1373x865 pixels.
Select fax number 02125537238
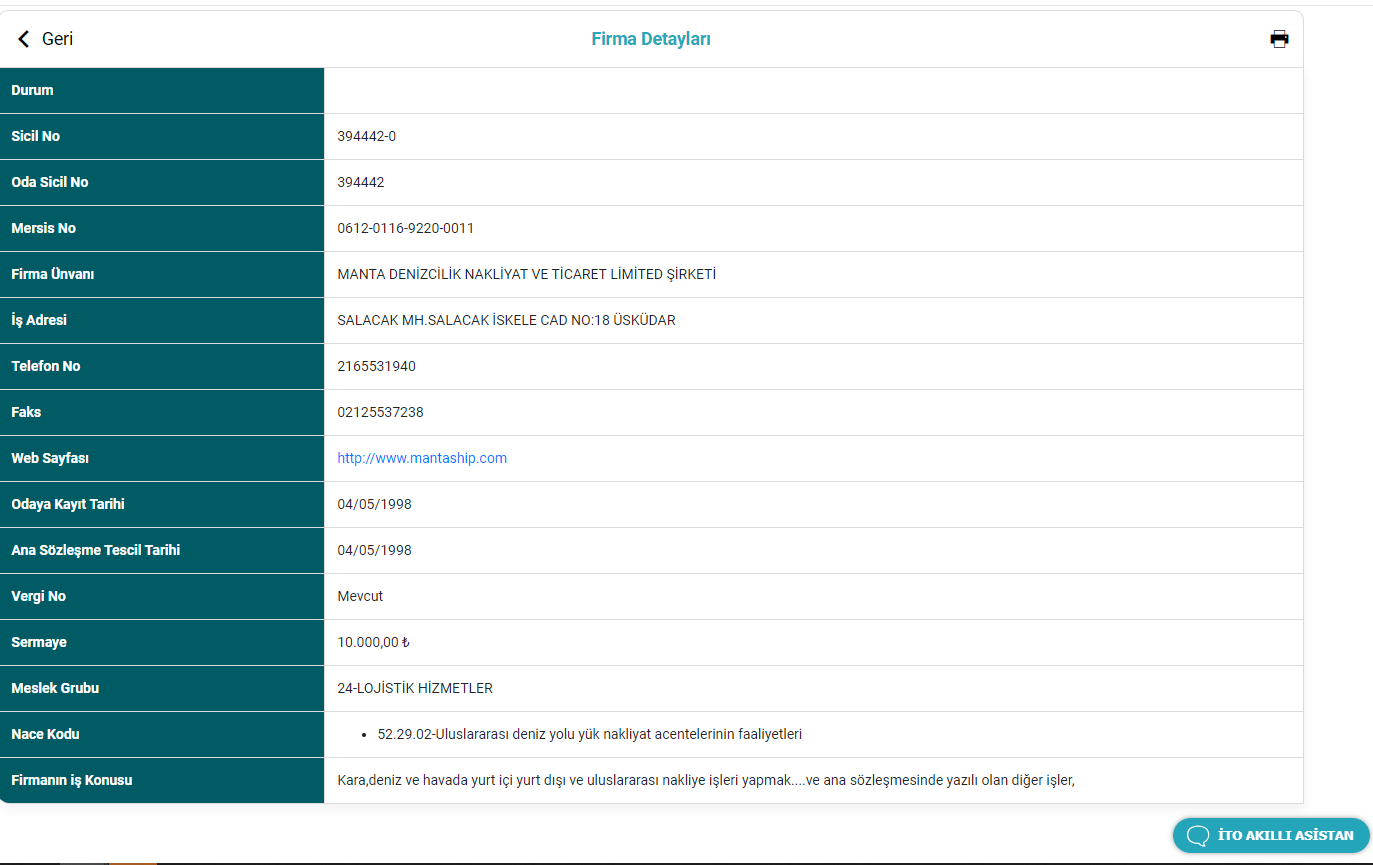point(381,412)
